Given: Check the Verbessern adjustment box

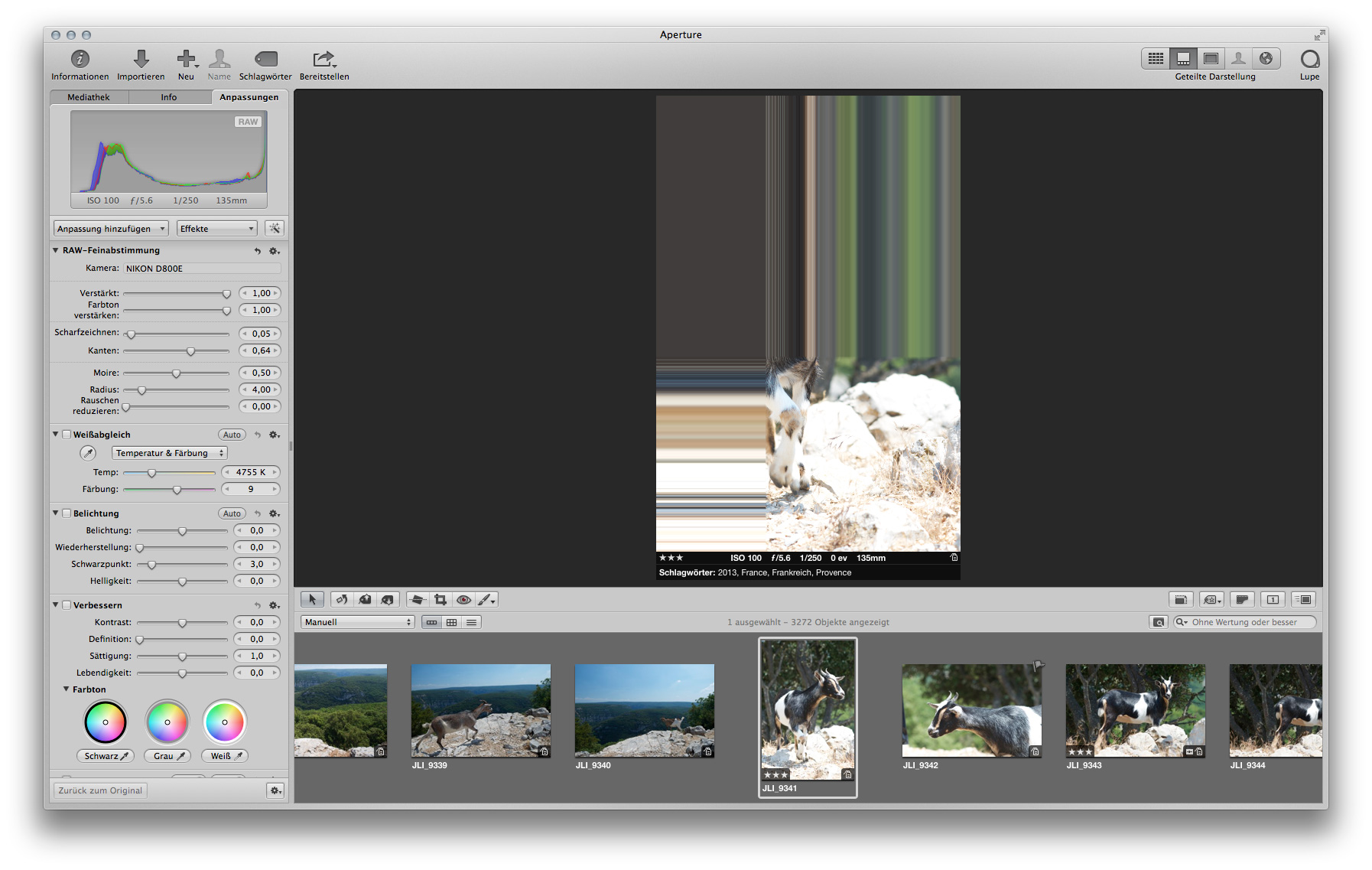Looking at the screenshot, I should [67, 605].
